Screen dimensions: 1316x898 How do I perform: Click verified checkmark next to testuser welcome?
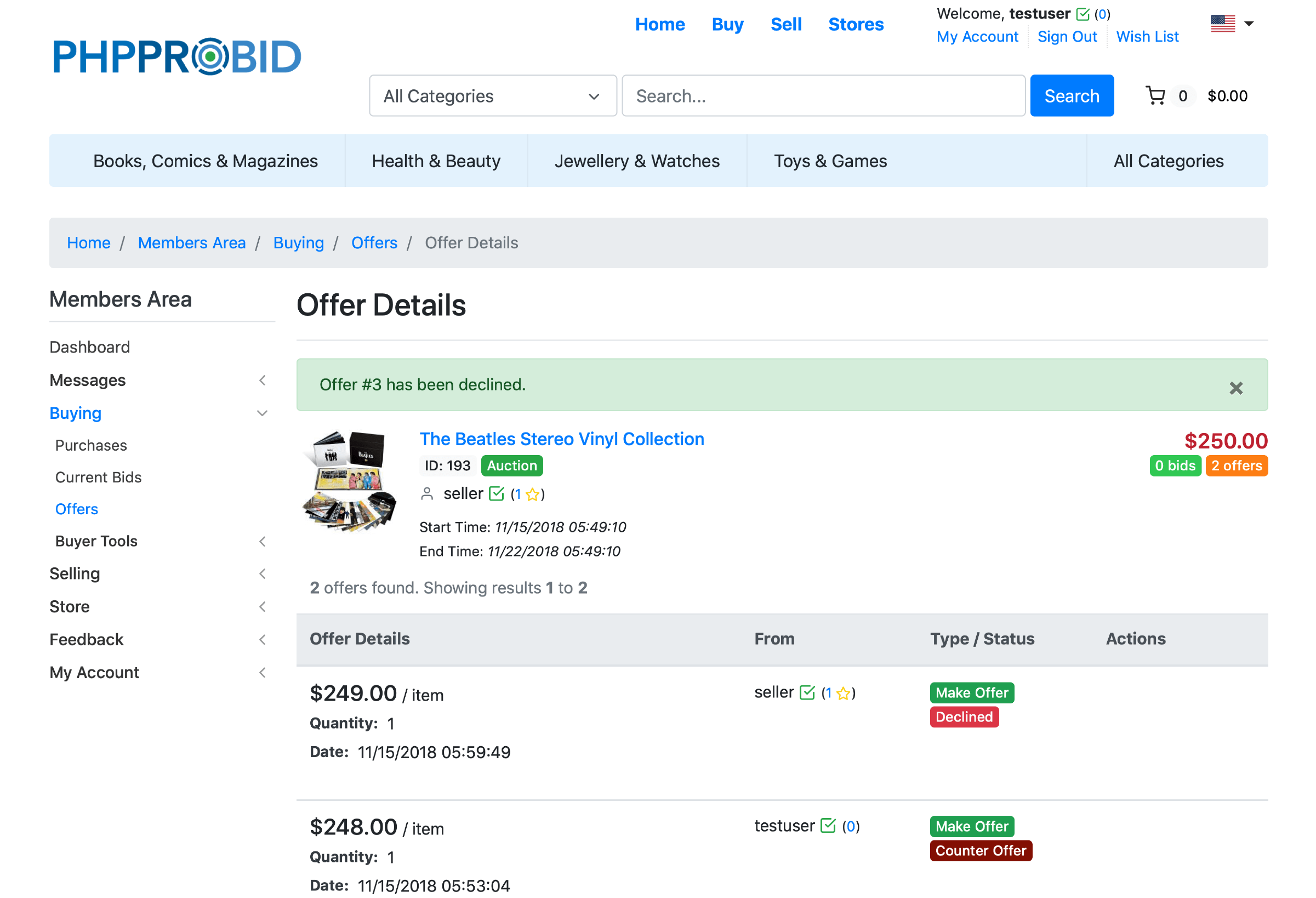click(x=1082, y=14)
